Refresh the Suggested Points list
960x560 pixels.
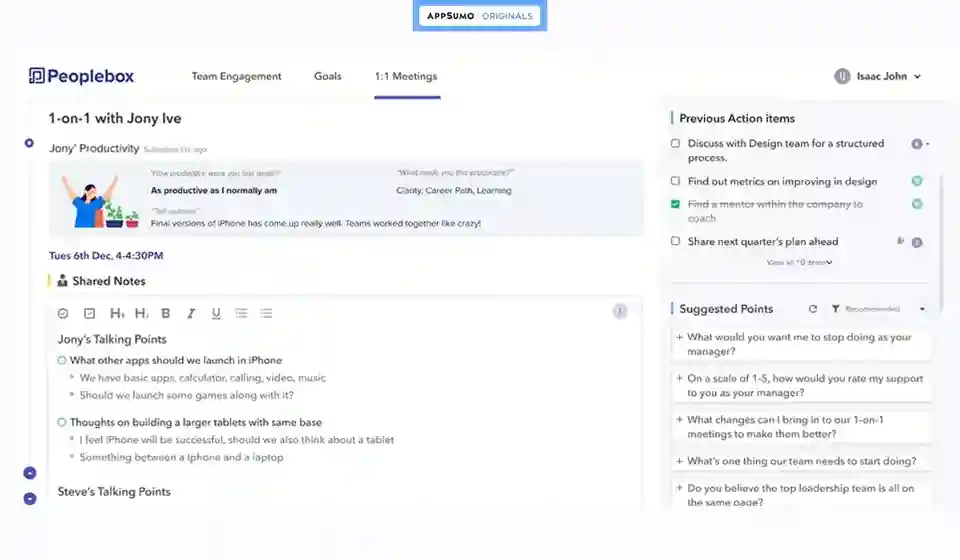813,309
